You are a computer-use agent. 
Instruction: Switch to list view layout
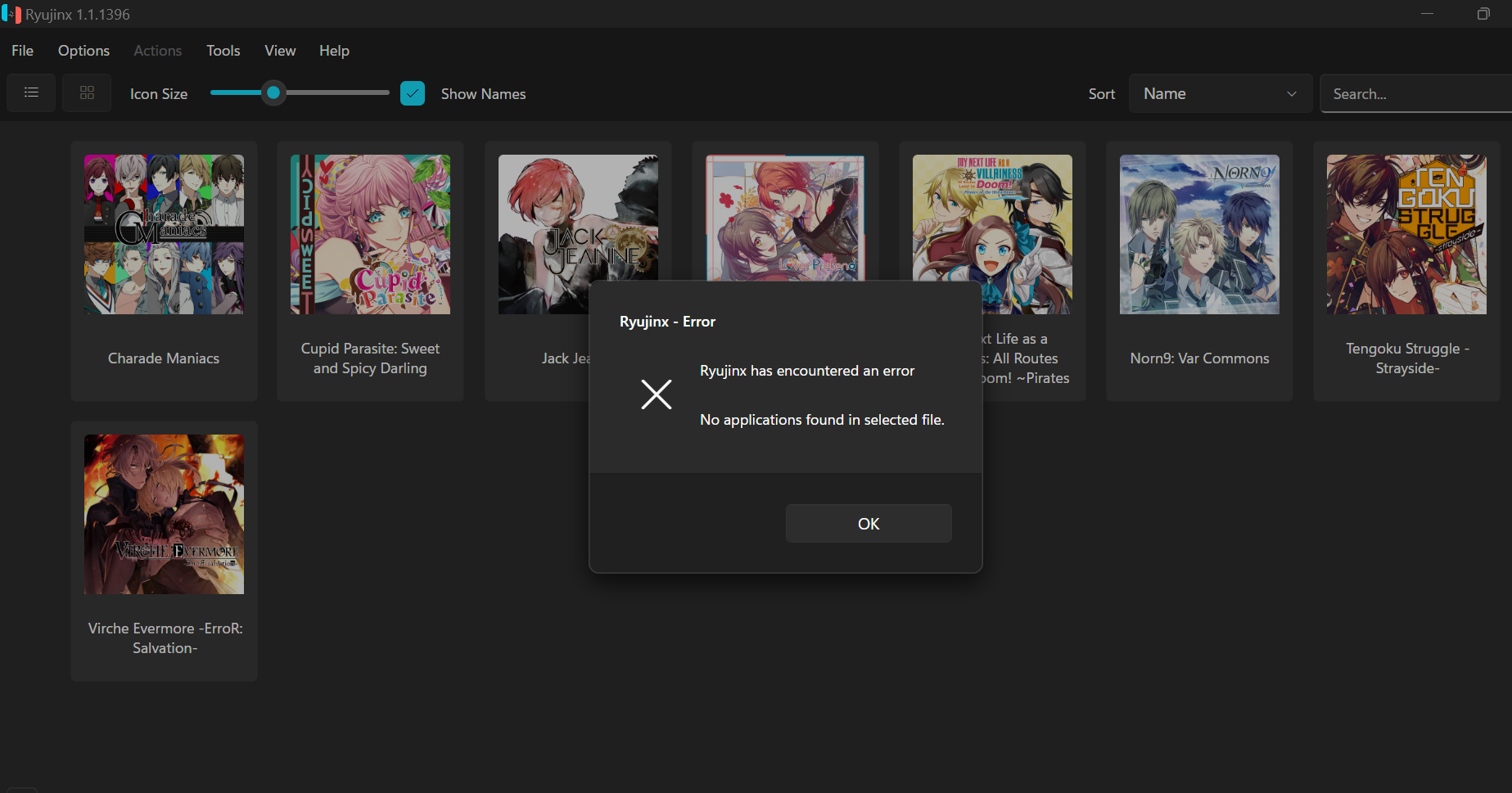click(x=31, y=92)
